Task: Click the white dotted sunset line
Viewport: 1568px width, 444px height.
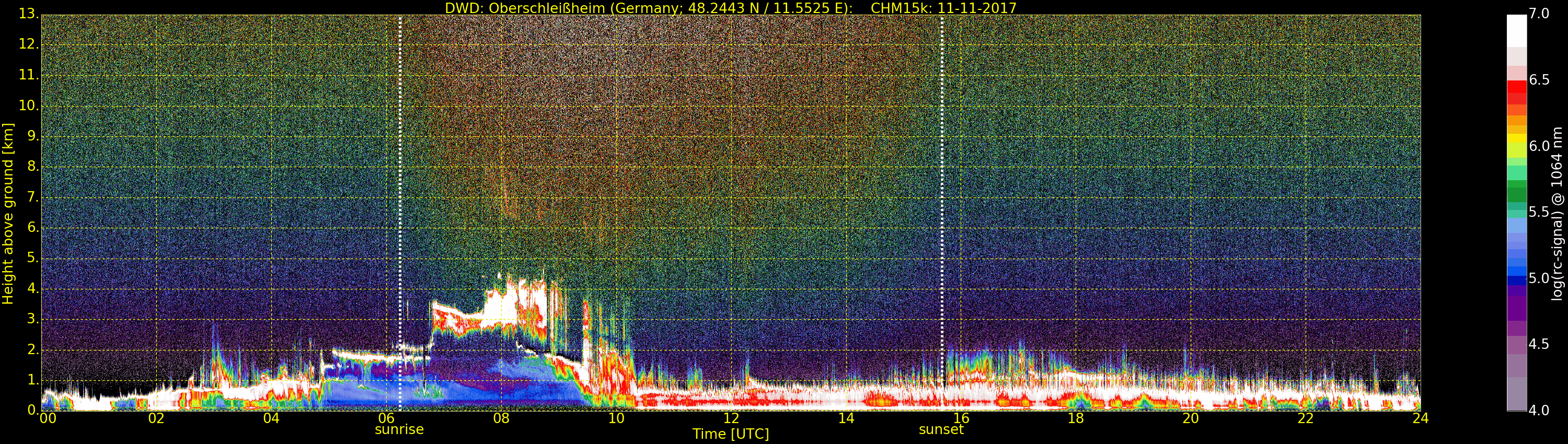Action: click(x=942, y=182)
